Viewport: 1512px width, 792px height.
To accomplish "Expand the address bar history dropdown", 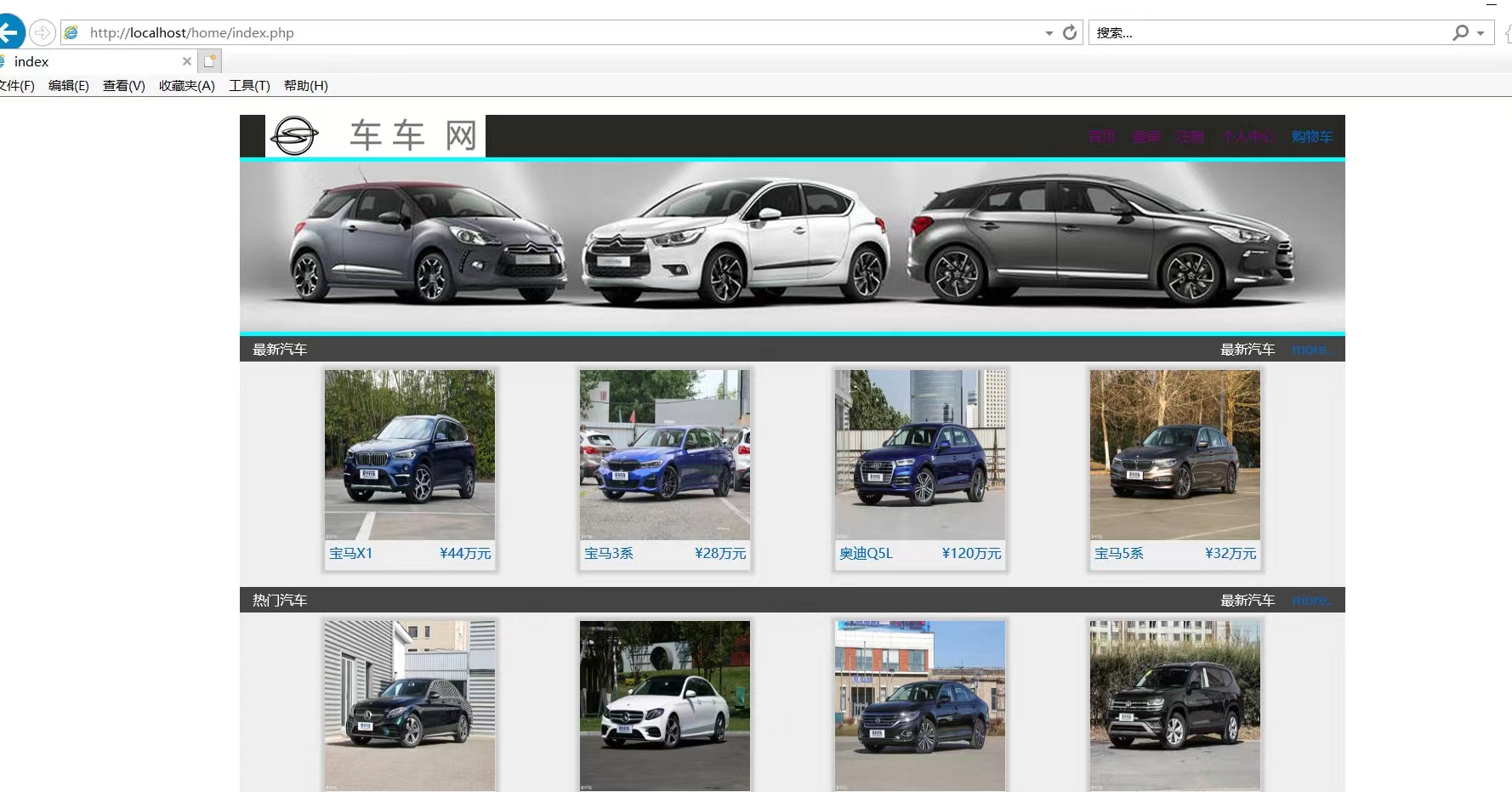I will tap(1049, 33).
